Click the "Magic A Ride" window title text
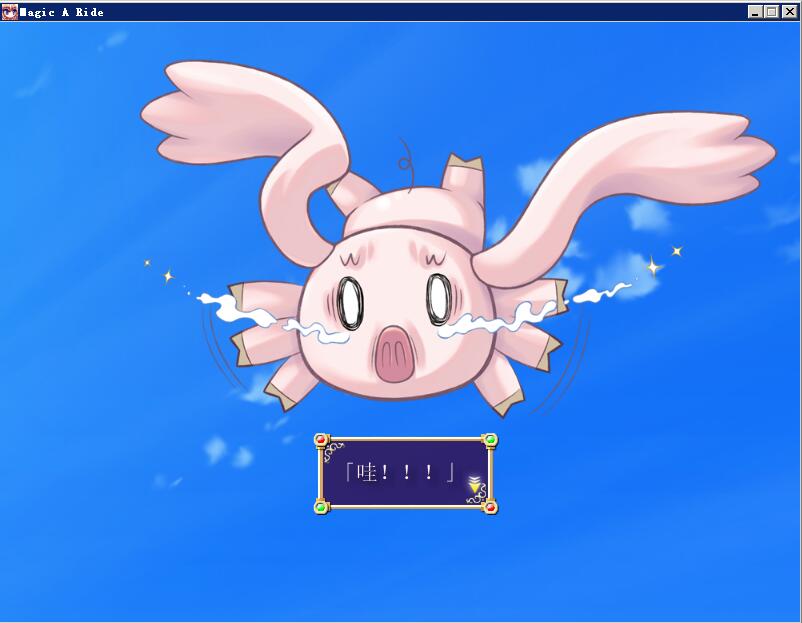Viewport: 802px width, 623px height. [61, 12]
